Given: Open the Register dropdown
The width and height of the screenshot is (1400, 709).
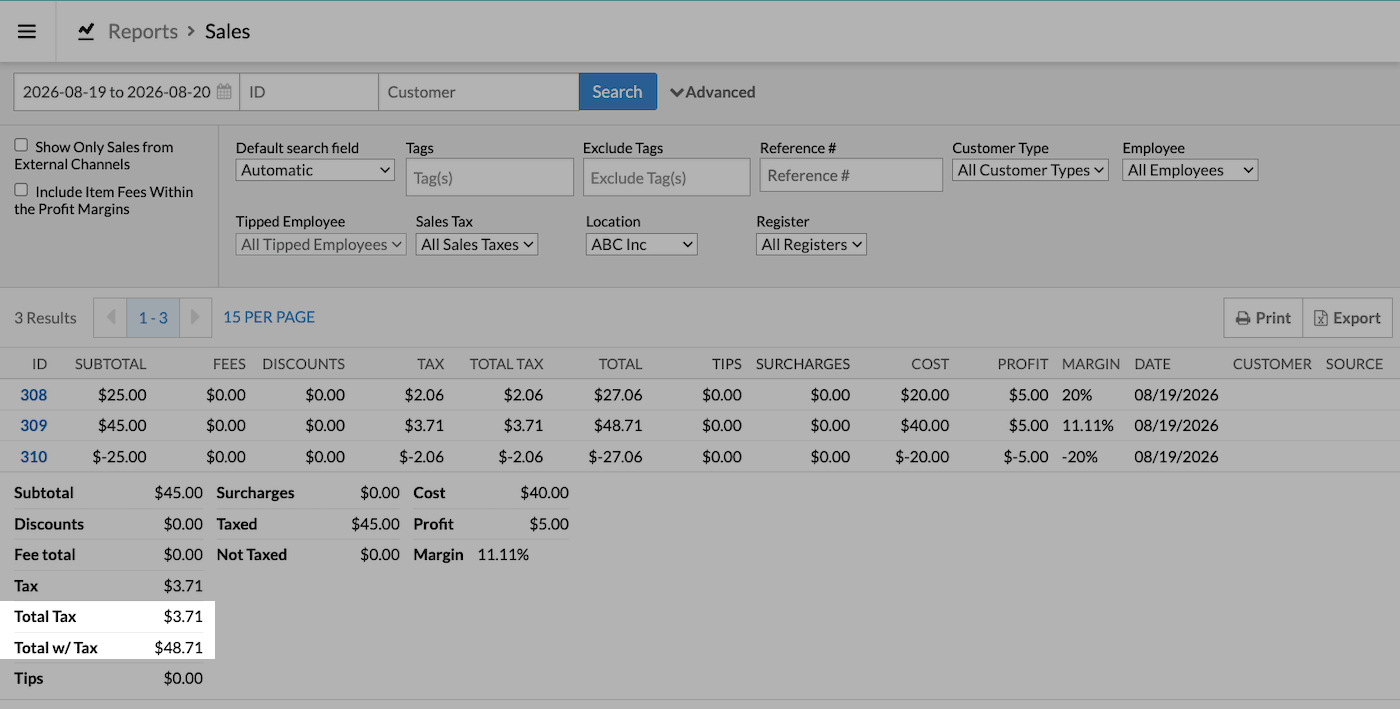Looking at the screenshot, I should (811, 244).
